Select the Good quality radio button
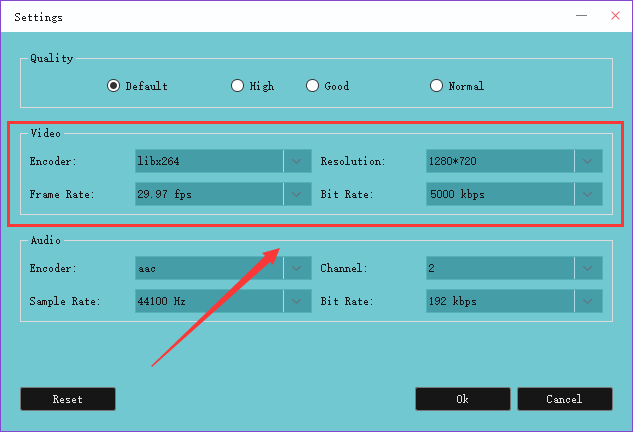This screenshot has height=432, width=633. point(312,86)
